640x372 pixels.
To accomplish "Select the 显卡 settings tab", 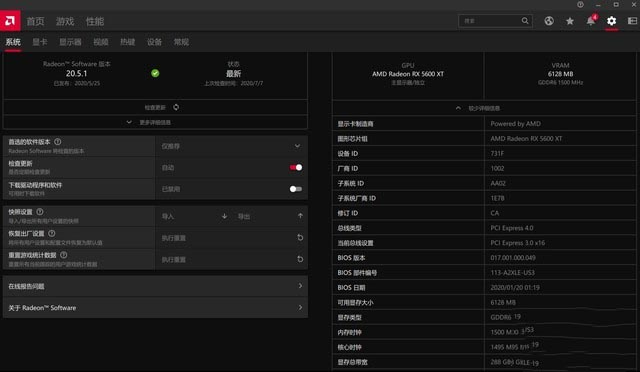I will [x=40, y=42].
